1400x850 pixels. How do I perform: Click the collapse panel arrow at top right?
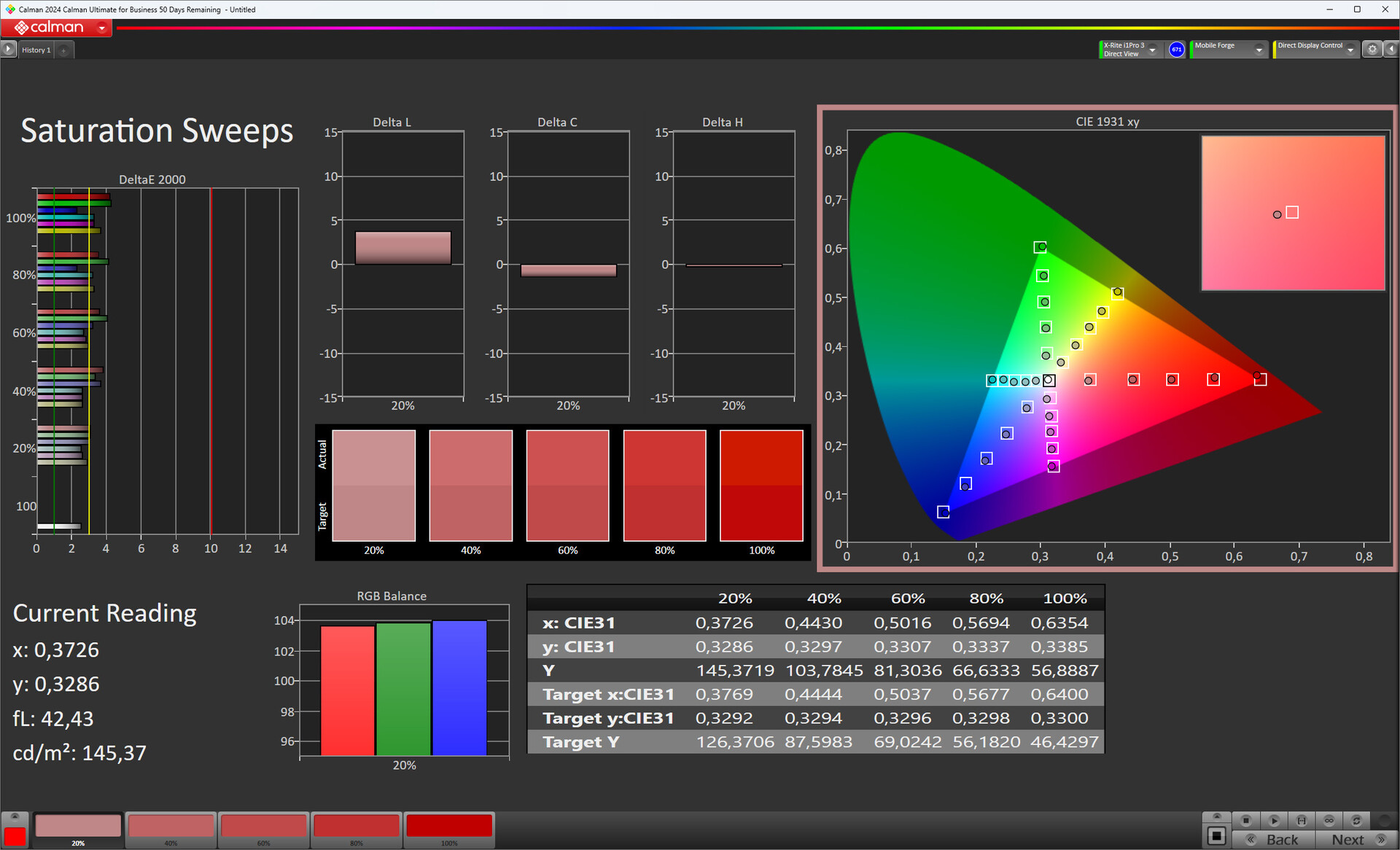[x=1391, y=50]
